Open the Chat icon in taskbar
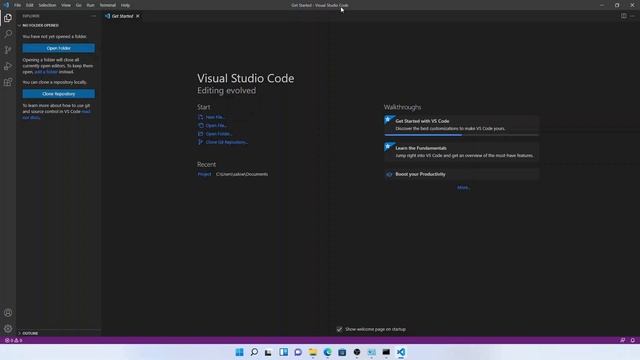Screen dimensions: 640x360 point(298,352)
